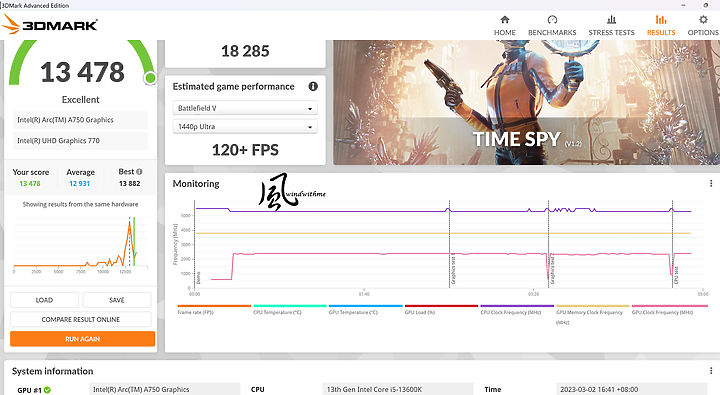This screenshot has height=395, width=720.
Task: Toggle GPU Memory Clock Frequency legend
Action: 592,314
